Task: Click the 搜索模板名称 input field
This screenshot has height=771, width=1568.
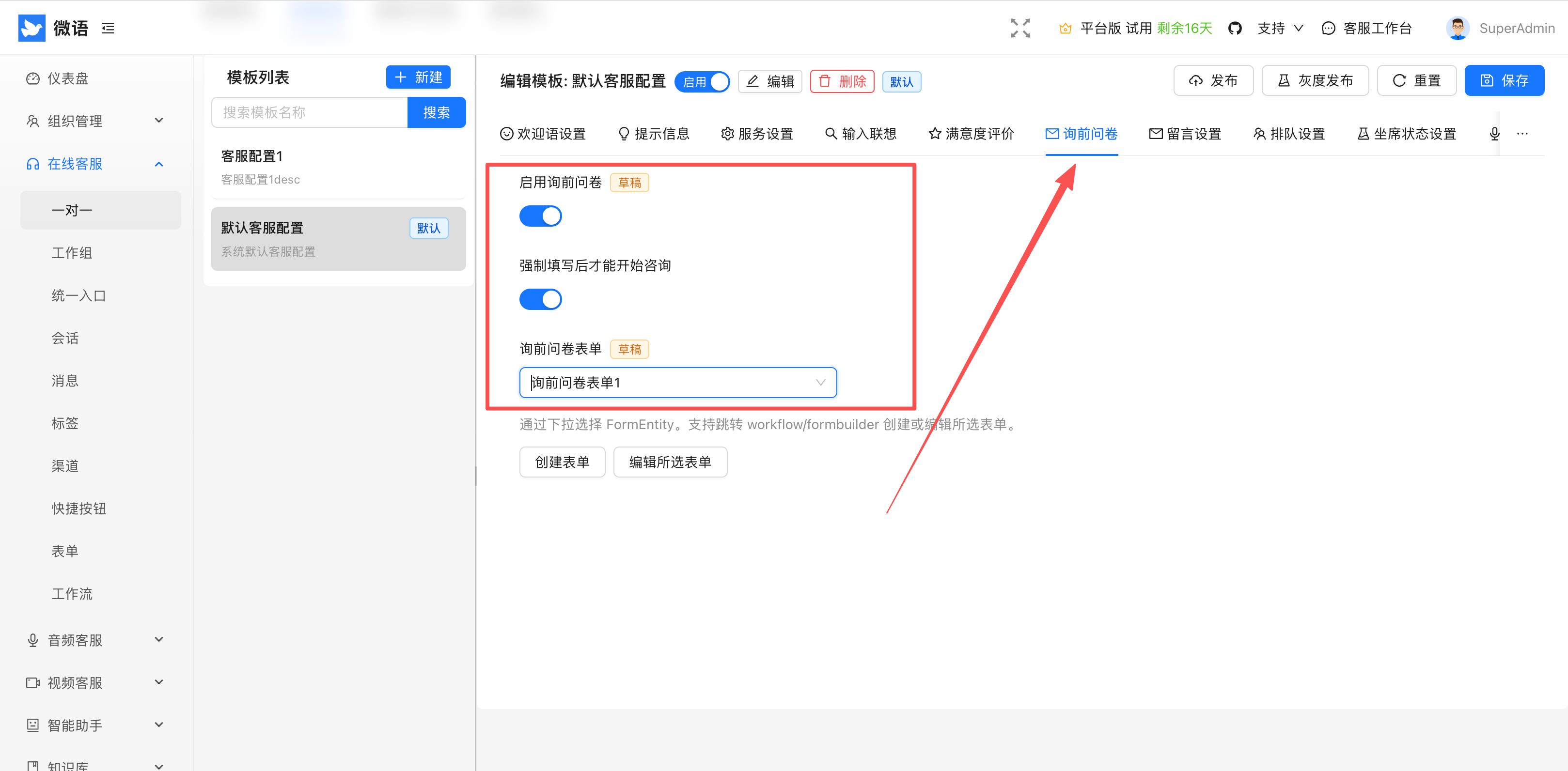Action: point(309,112)
